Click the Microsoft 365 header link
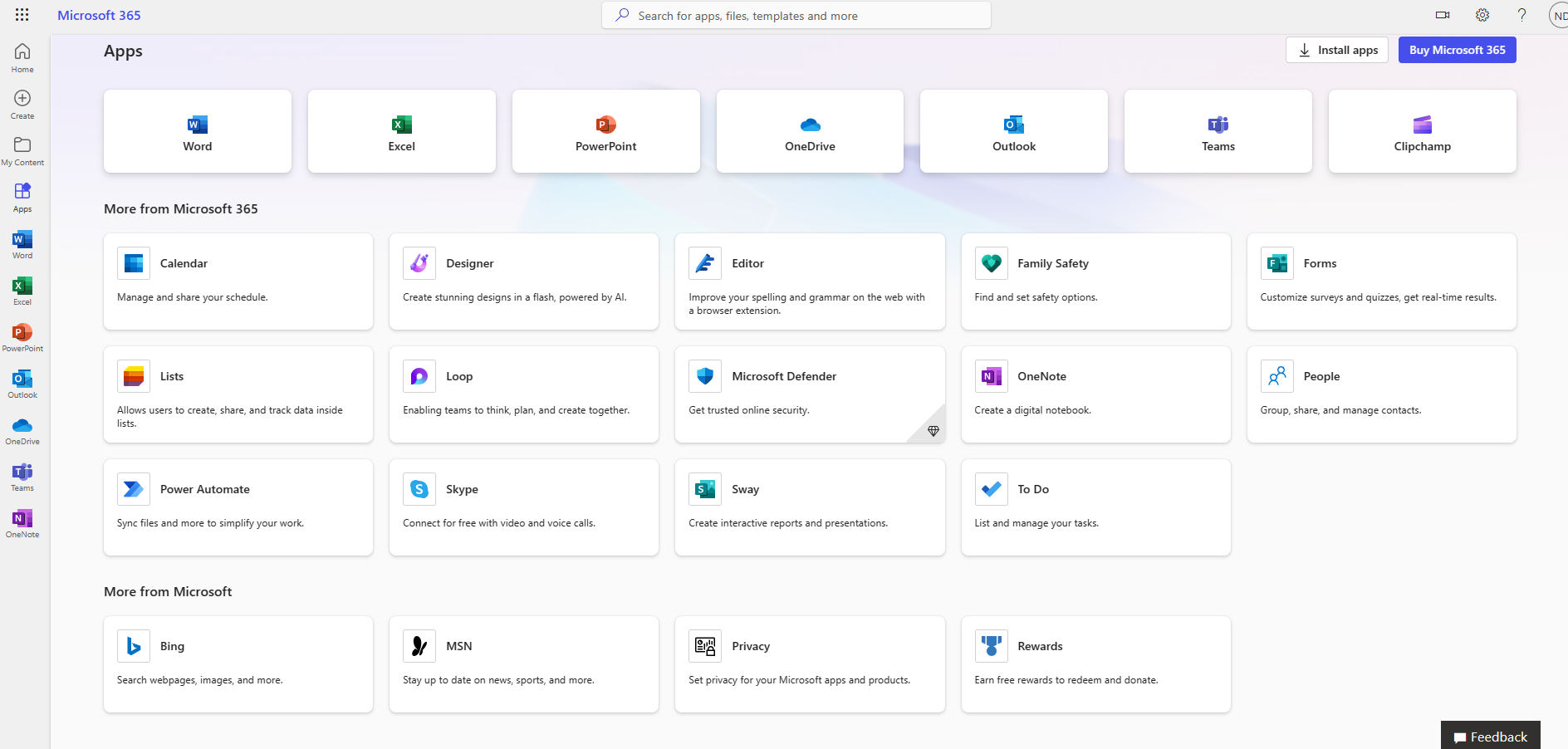 pyautogui.click(x=99, y=15)
